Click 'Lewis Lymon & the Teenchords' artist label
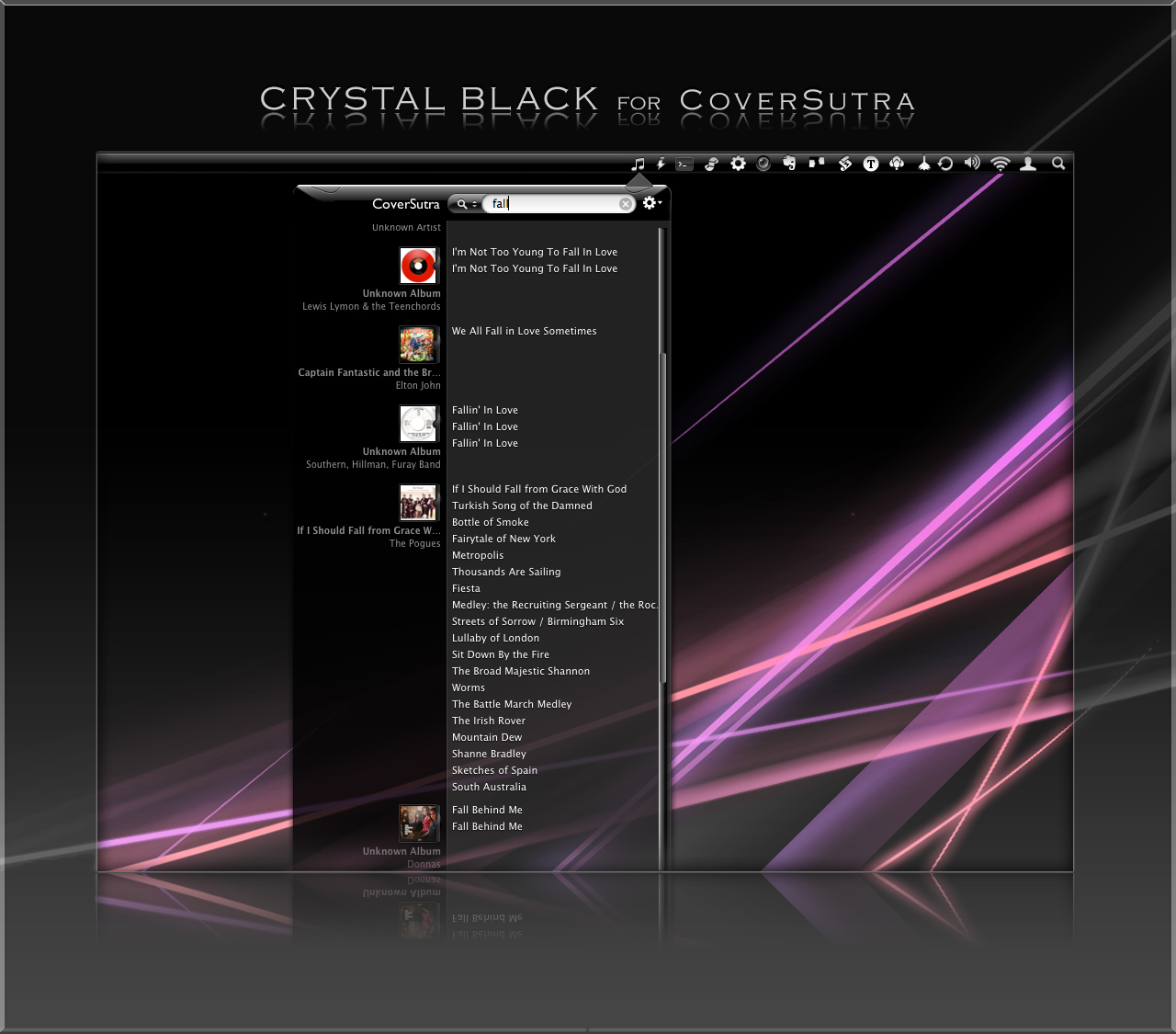This screenshot has height=1034, width=1176. (371, 306)
